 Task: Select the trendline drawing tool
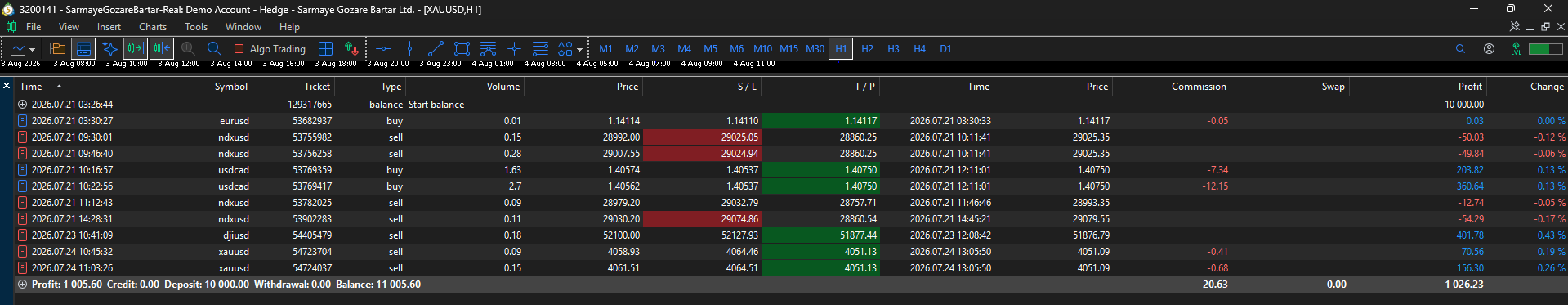[436, 49]
